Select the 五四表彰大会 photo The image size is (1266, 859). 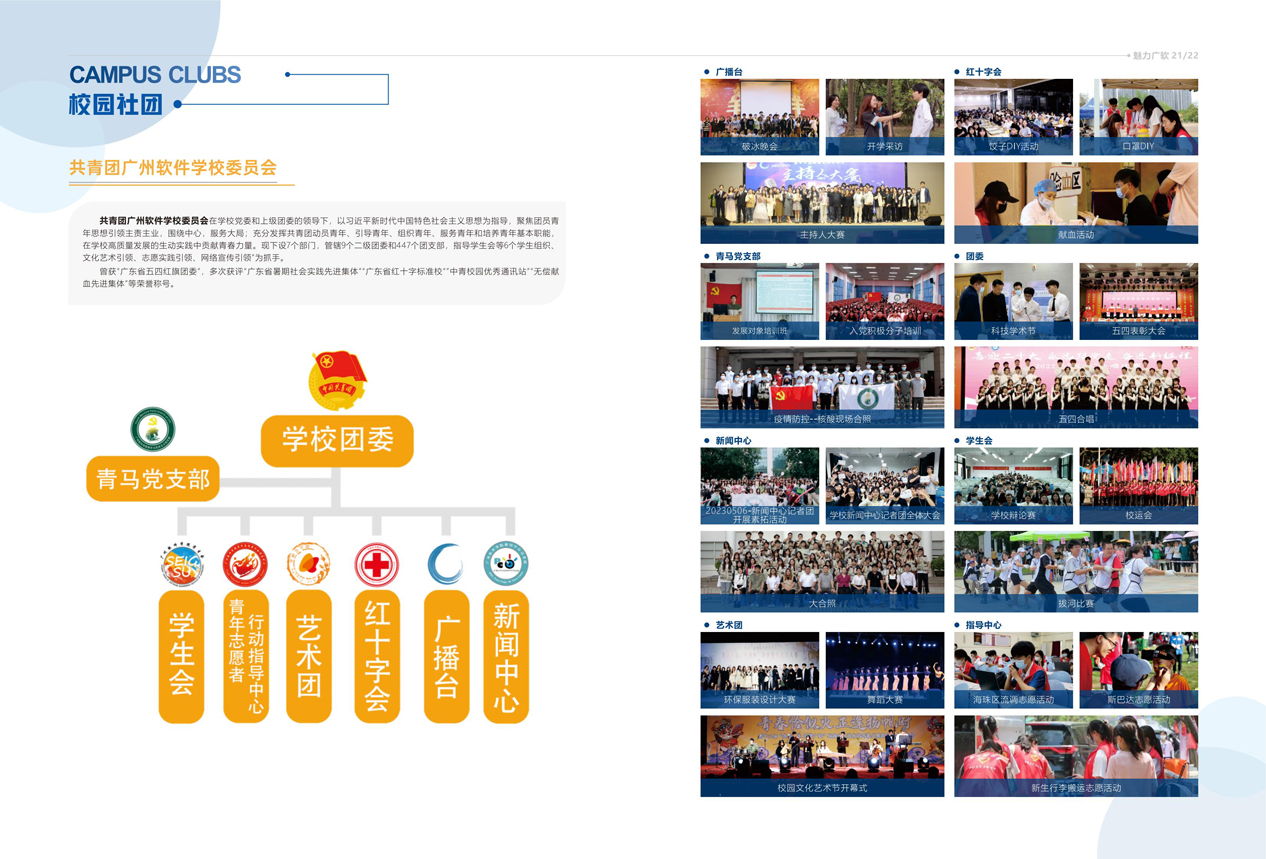1139,301
